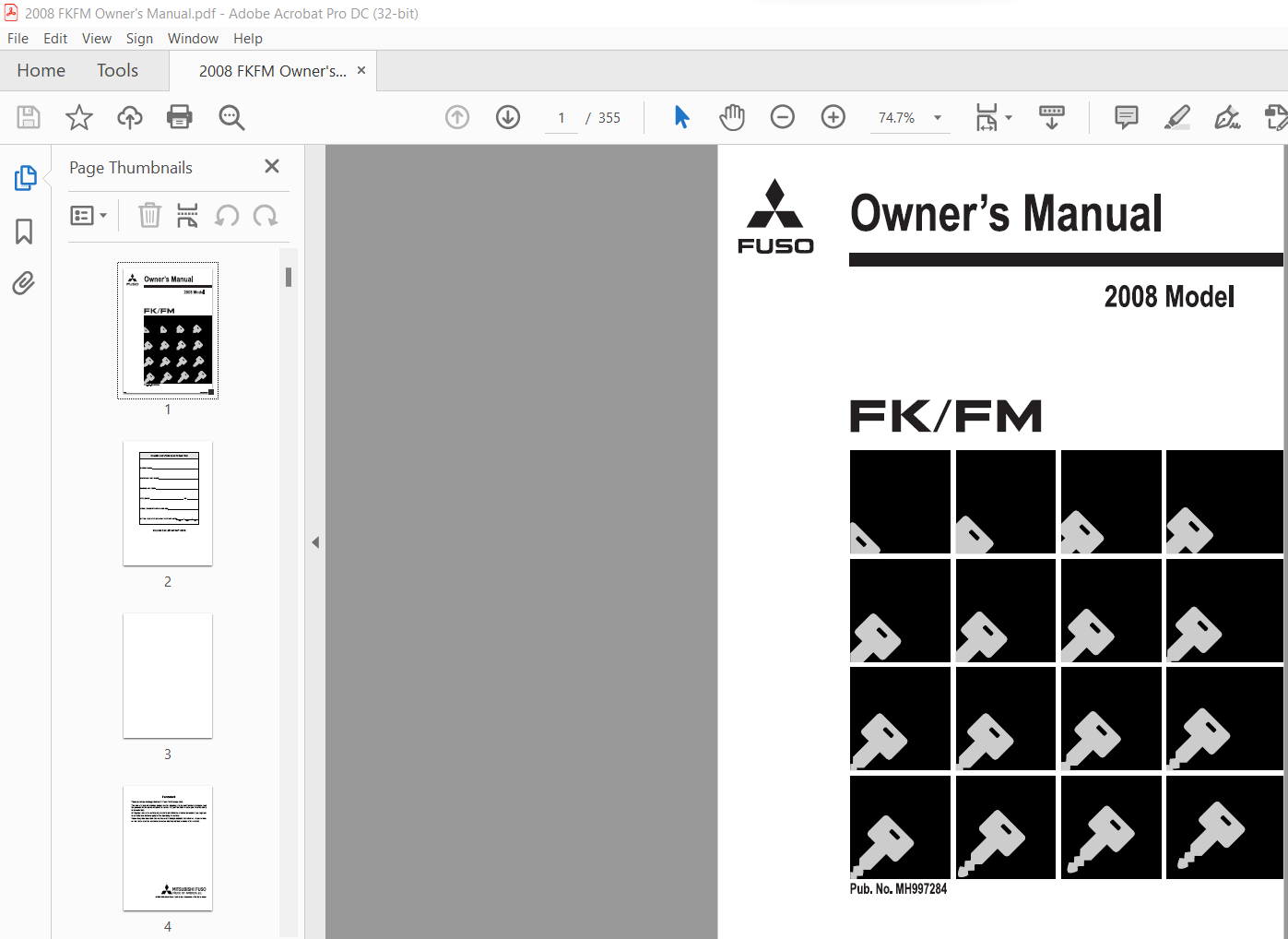Rotate page clockwise
Image resolution: width=1288 pixels, height=939 pixels.
pos(266,216)
